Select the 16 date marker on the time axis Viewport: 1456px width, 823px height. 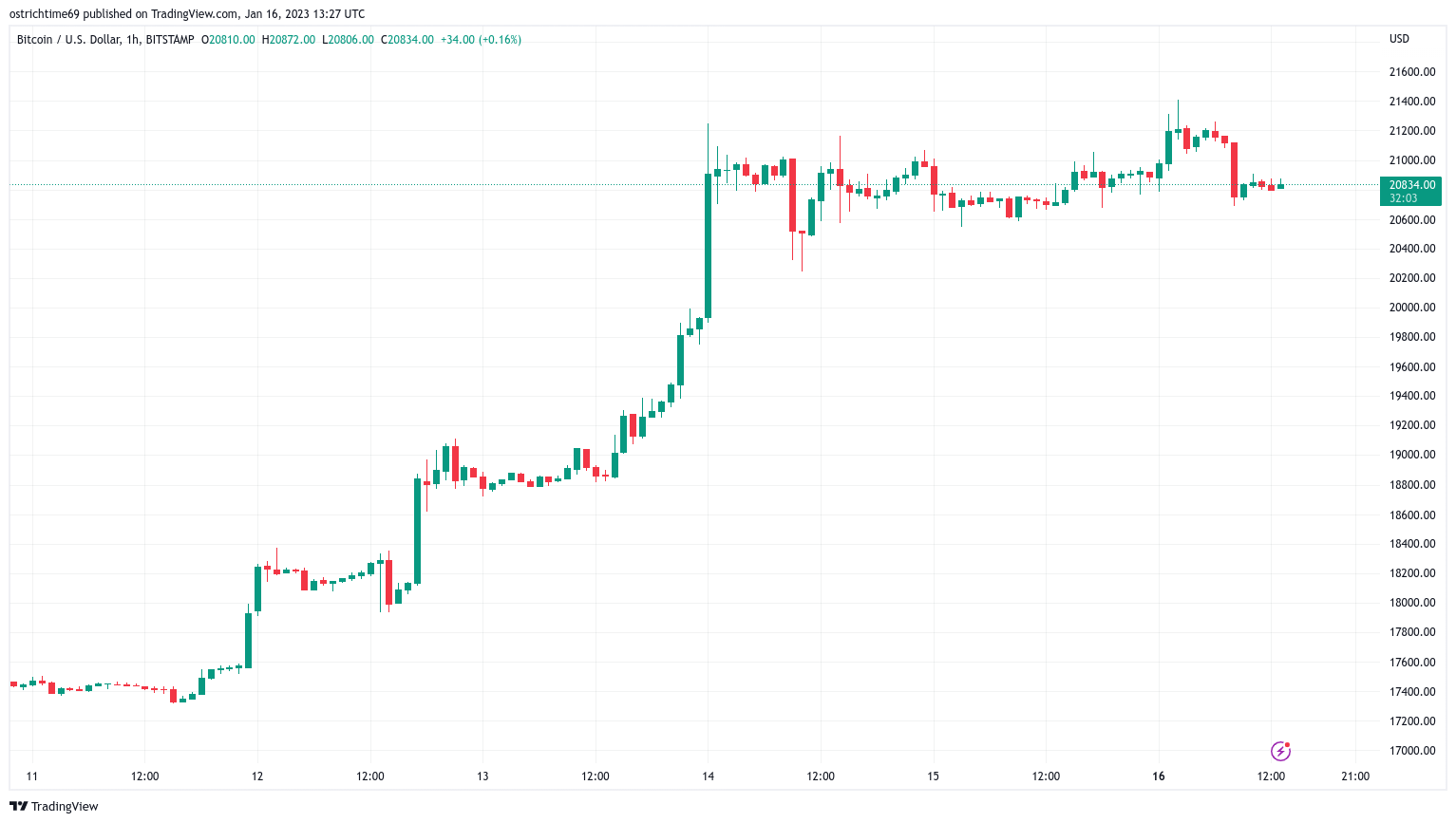pos(1159,776)
